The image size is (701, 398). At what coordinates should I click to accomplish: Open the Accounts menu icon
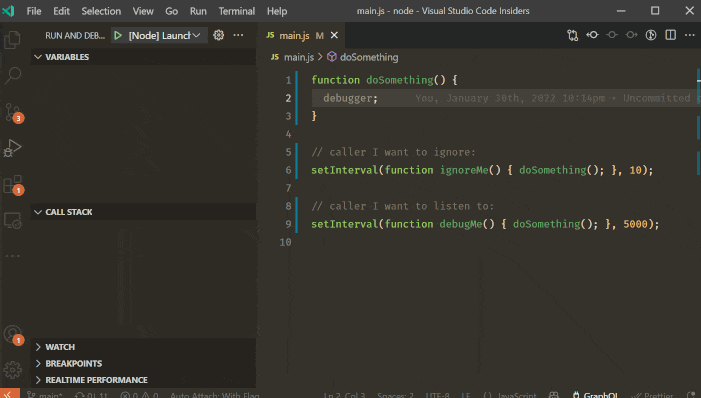13,334
